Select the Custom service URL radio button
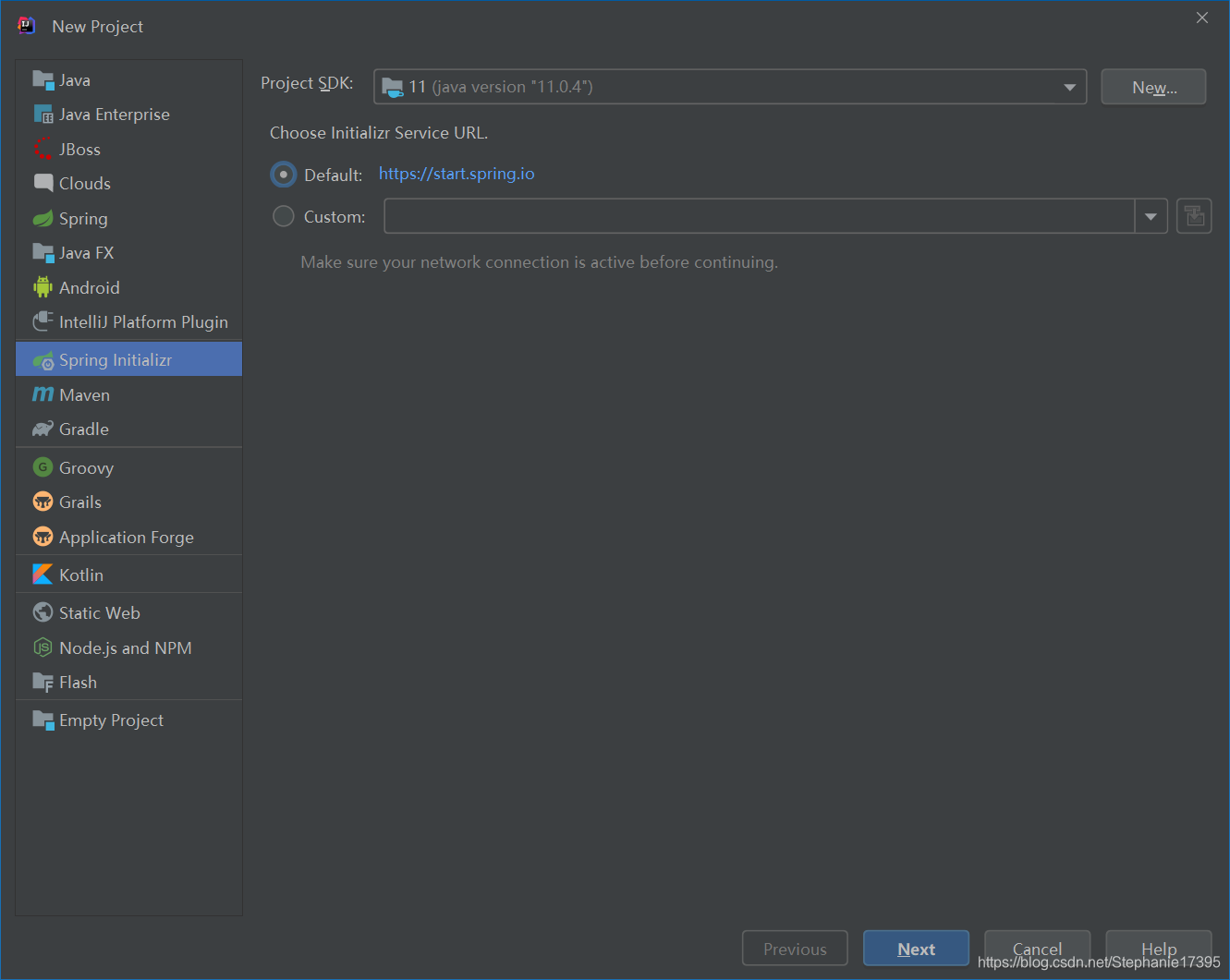The width and height of the screenshot is (1230, 980). click(x=284, y=216)
